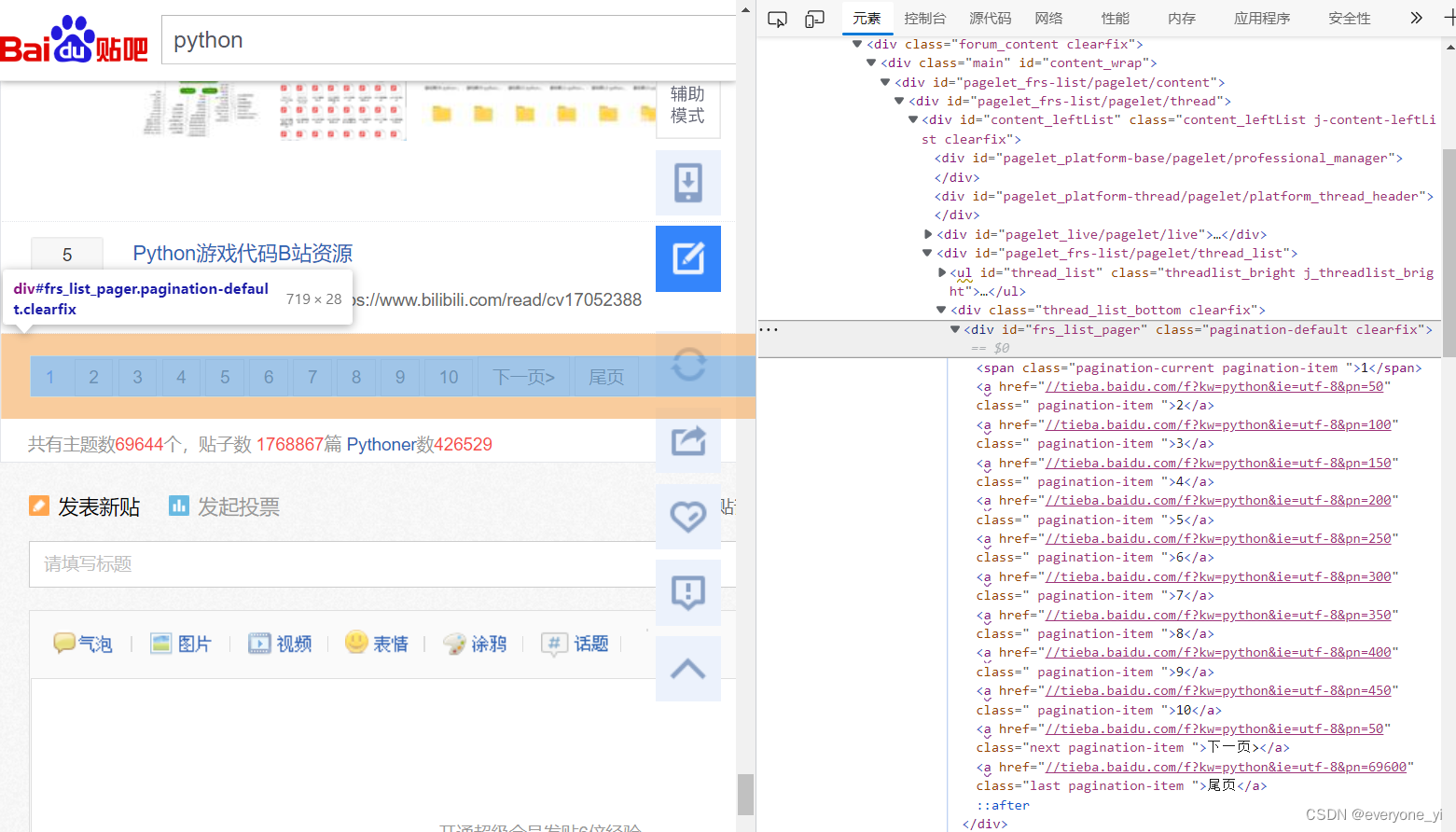Expand the thread_list ul node
The image size is (1456, 832).
click(x=942, y=272)
